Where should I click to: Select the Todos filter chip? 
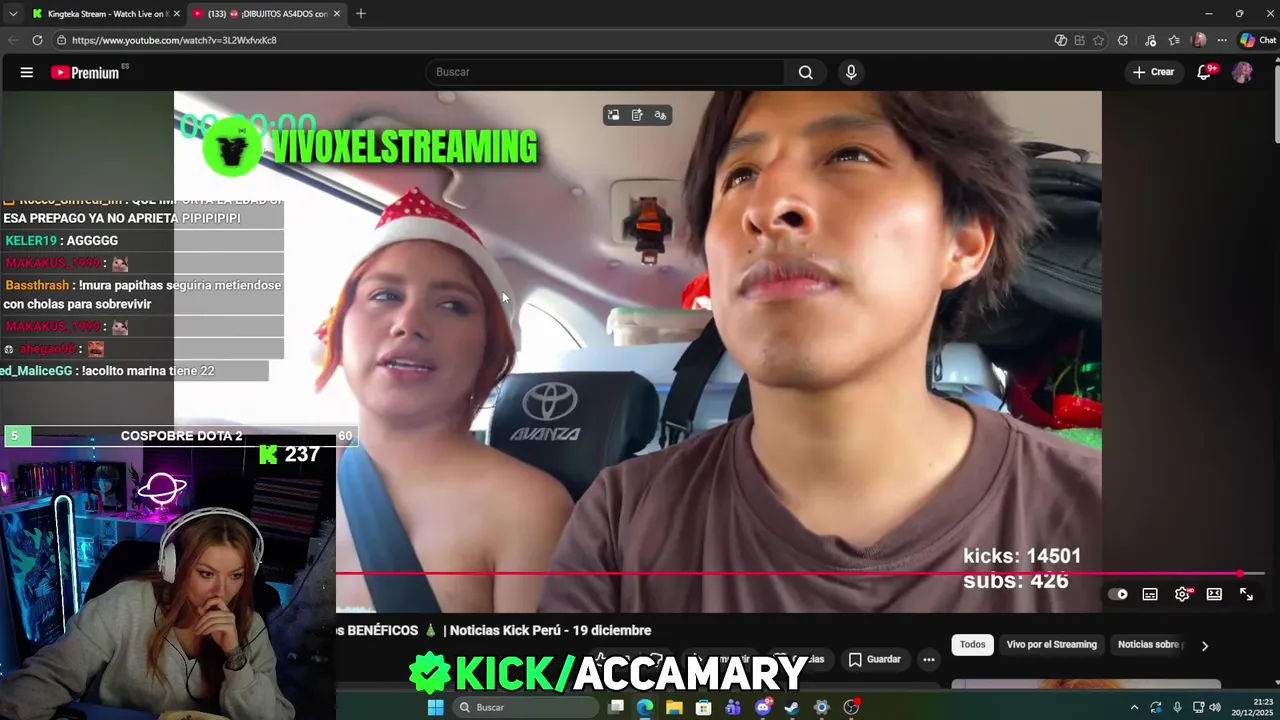(x=973, y=645)
